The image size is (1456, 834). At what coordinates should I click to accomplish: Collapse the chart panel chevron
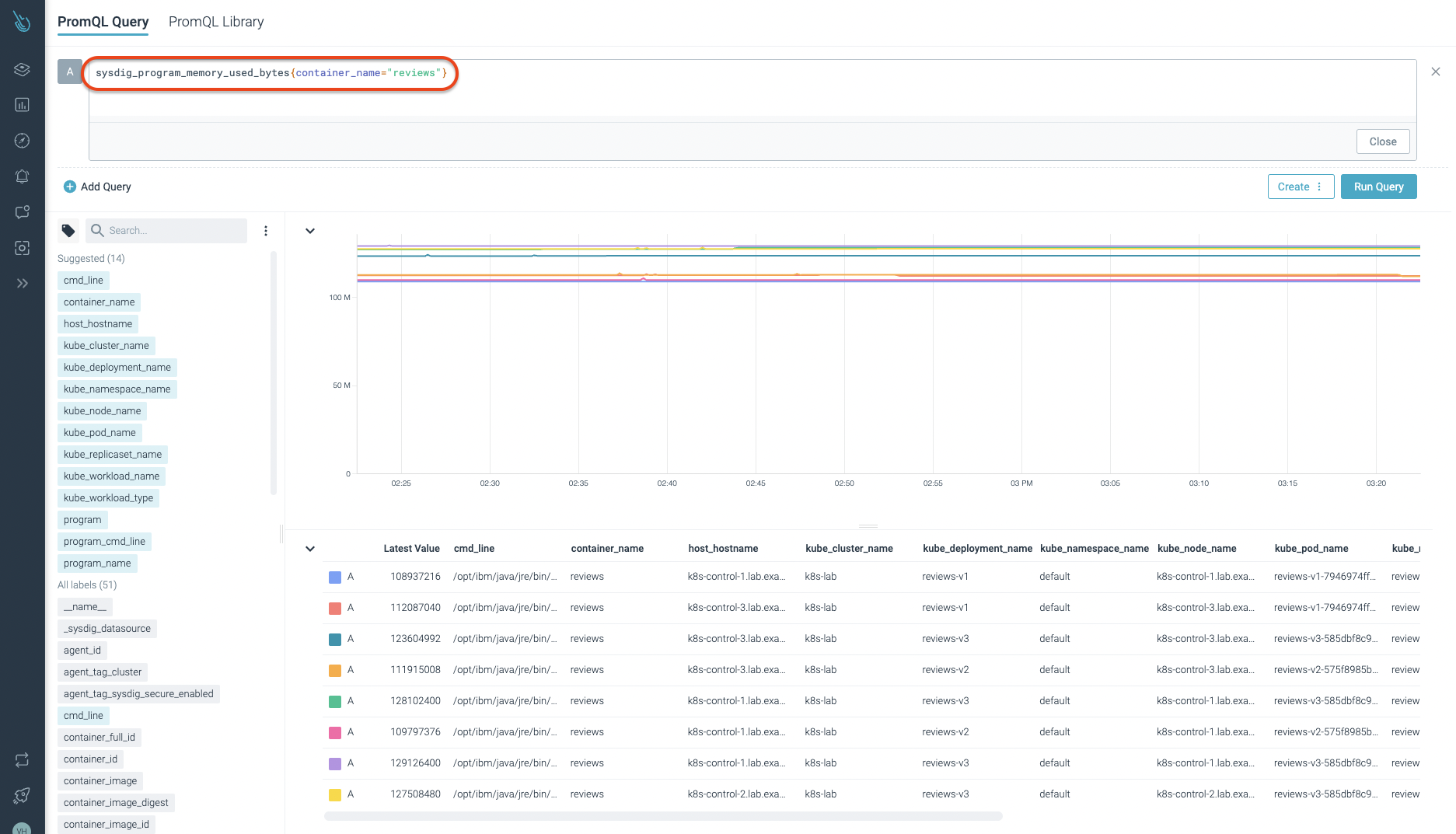coord(310,231)
